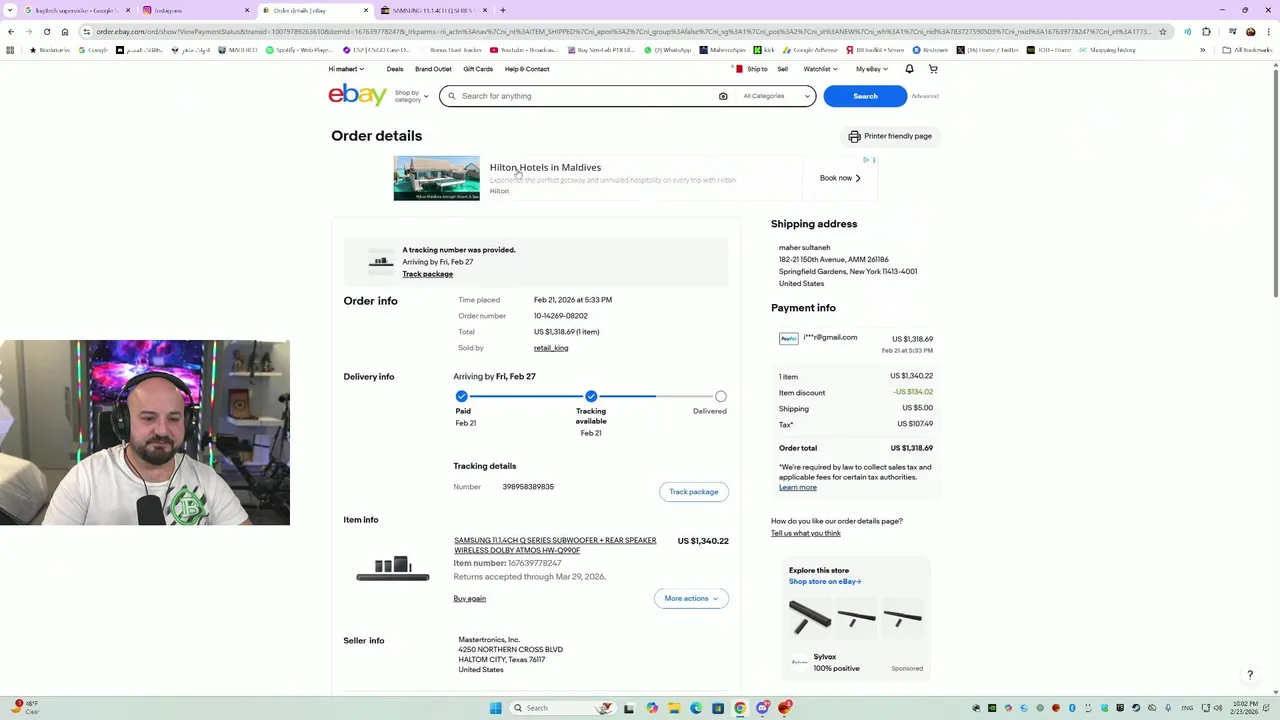Expand the Watchlist dropdown
The image size is (1280, 720).
tap(820, 69)
